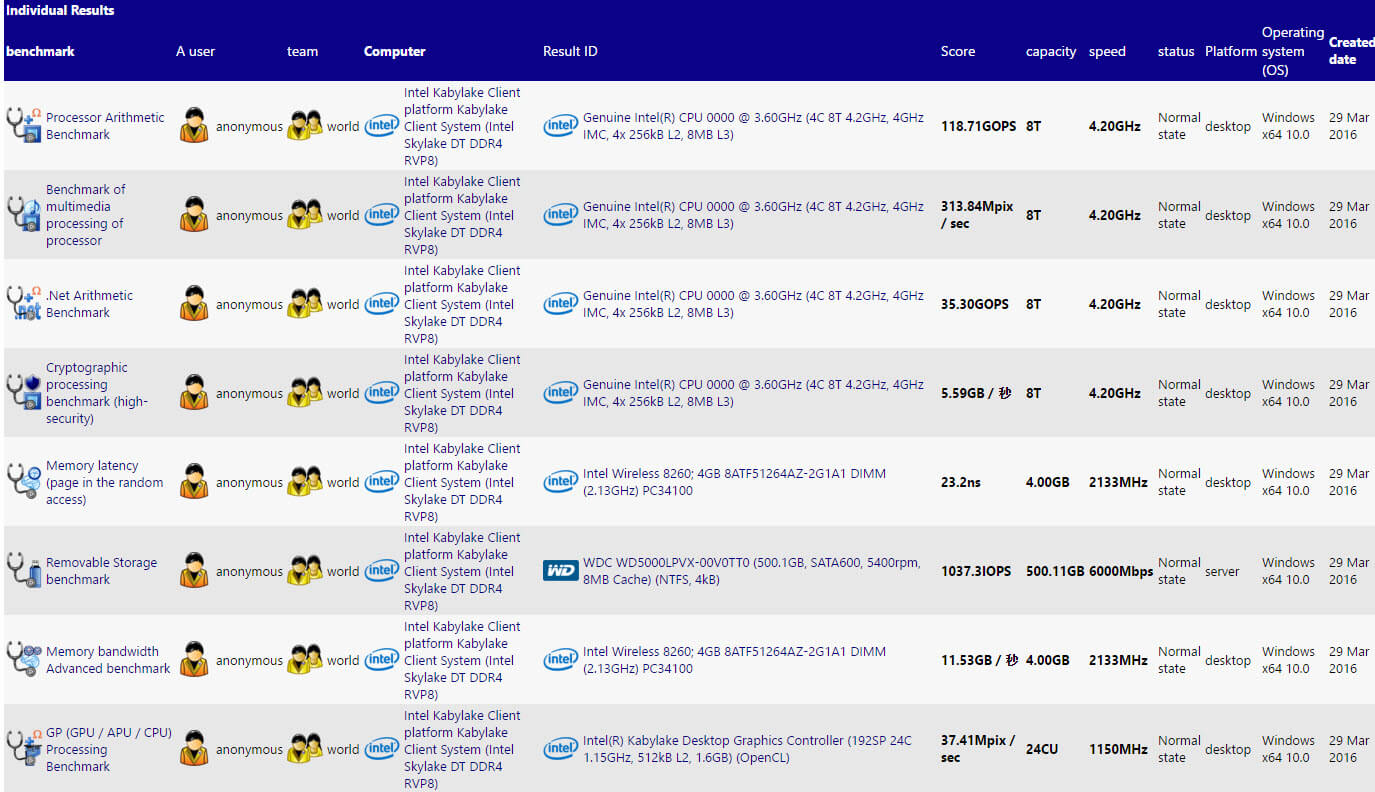The width and height of the screenshot is (1375, 792).
Task: Open the Cryptographic processing benchmark link
Action: [x=96, y=393]
